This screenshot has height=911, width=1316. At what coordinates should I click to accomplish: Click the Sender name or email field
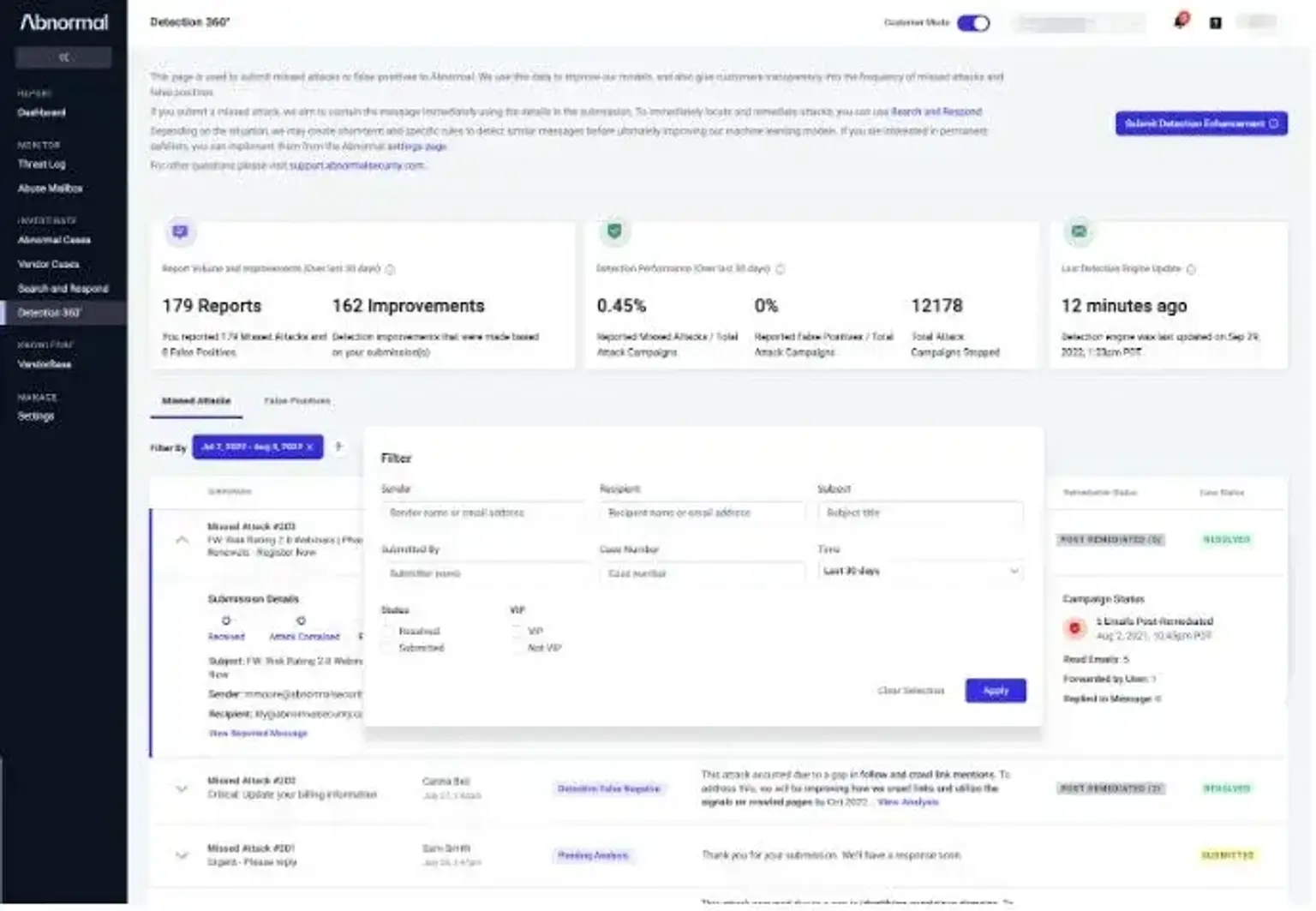pos(482,513)
